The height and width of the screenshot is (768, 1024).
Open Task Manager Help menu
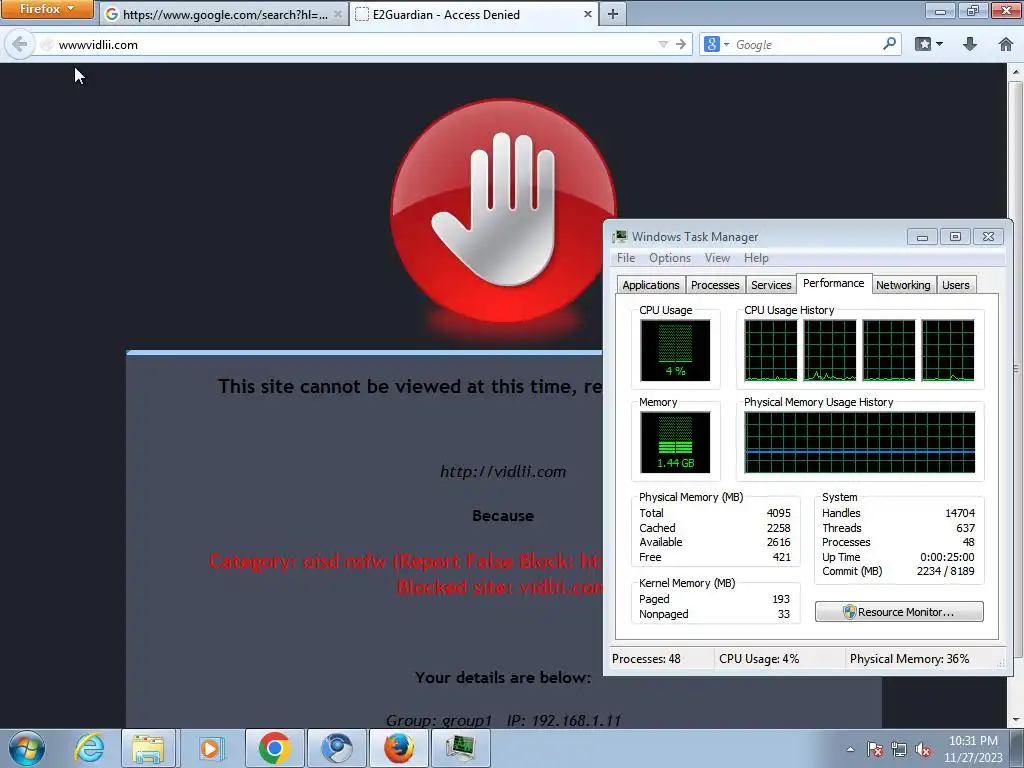(x=756, y=258)
